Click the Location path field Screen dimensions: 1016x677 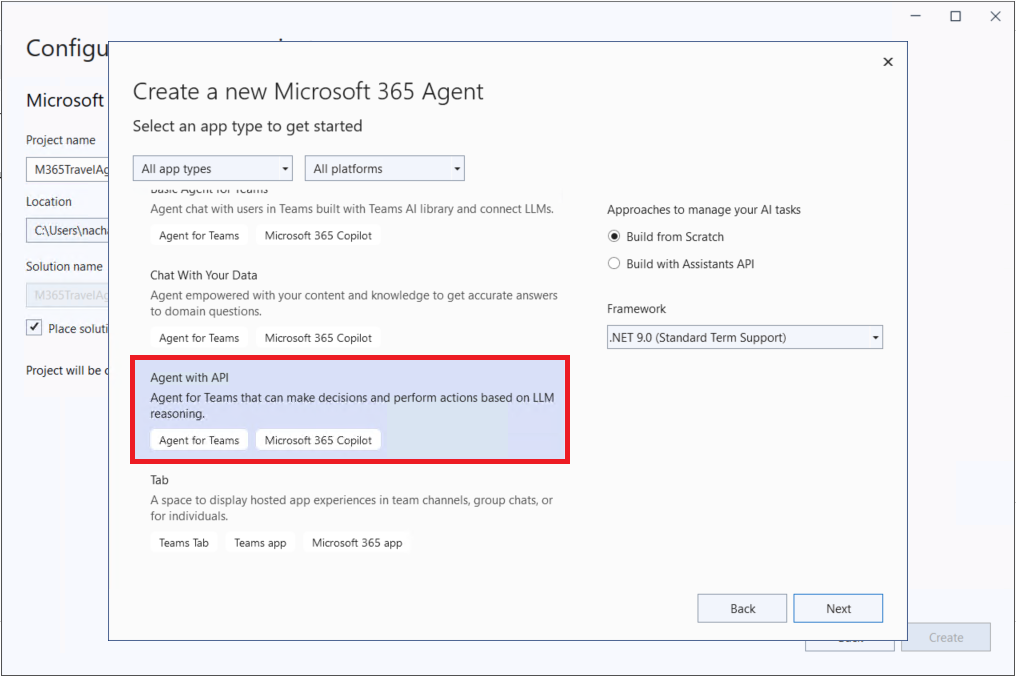[x=67, y=231]
